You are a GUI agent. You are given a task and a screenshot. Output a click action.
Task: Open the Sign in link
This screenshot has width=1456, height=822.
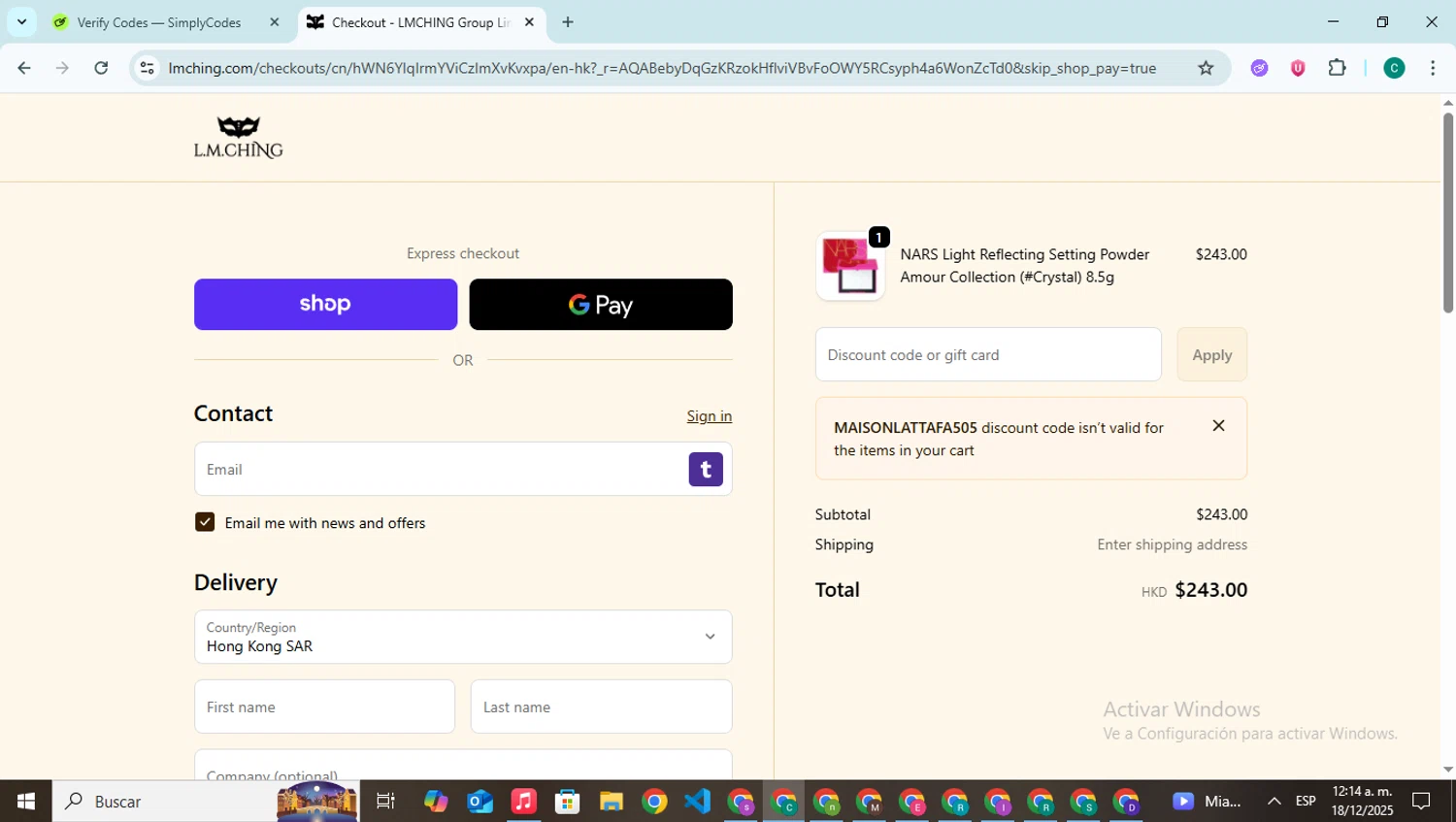(710, 415)
